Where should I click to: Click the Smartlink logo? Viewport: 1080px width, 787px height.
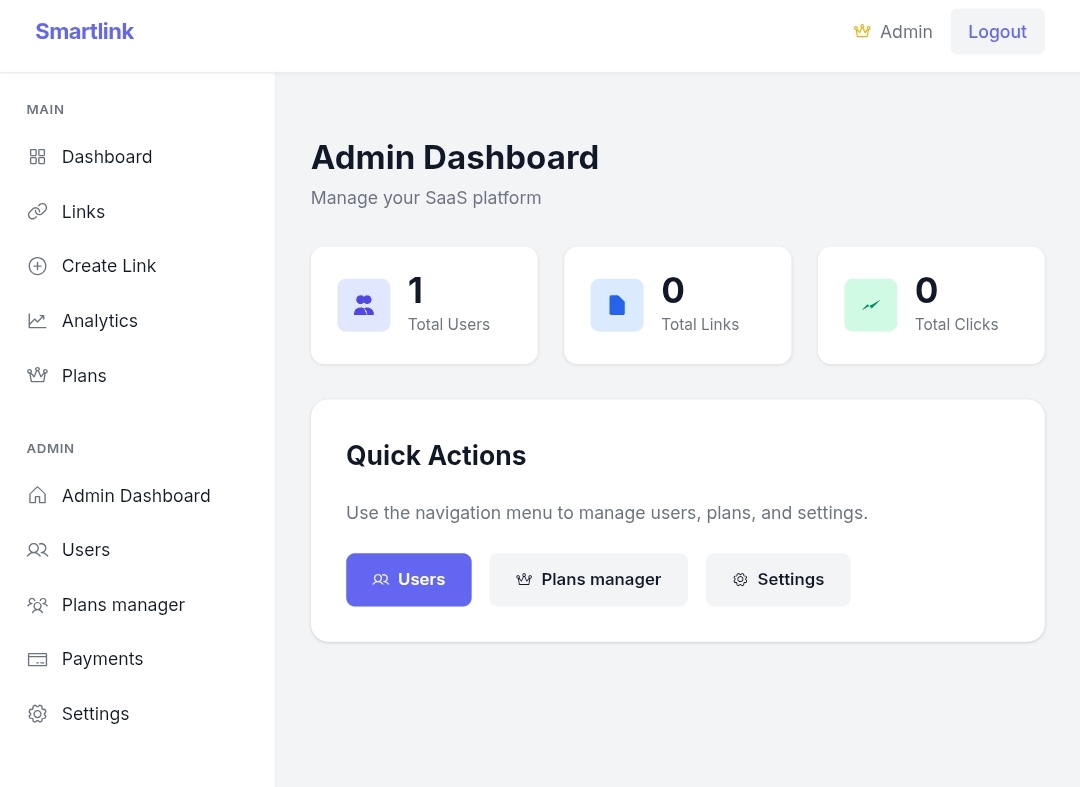(84, 31)
